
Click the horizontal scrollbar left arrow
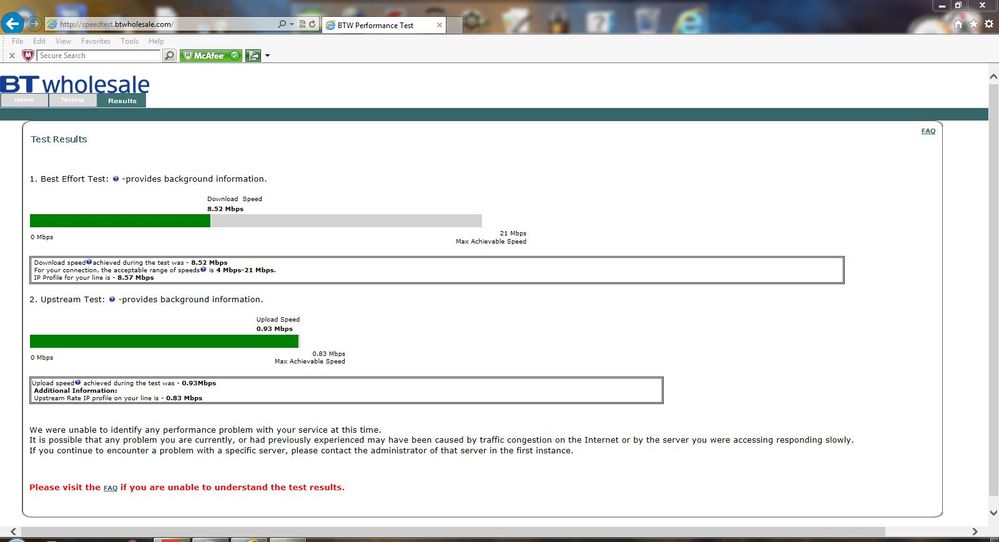tap(13, 531)
